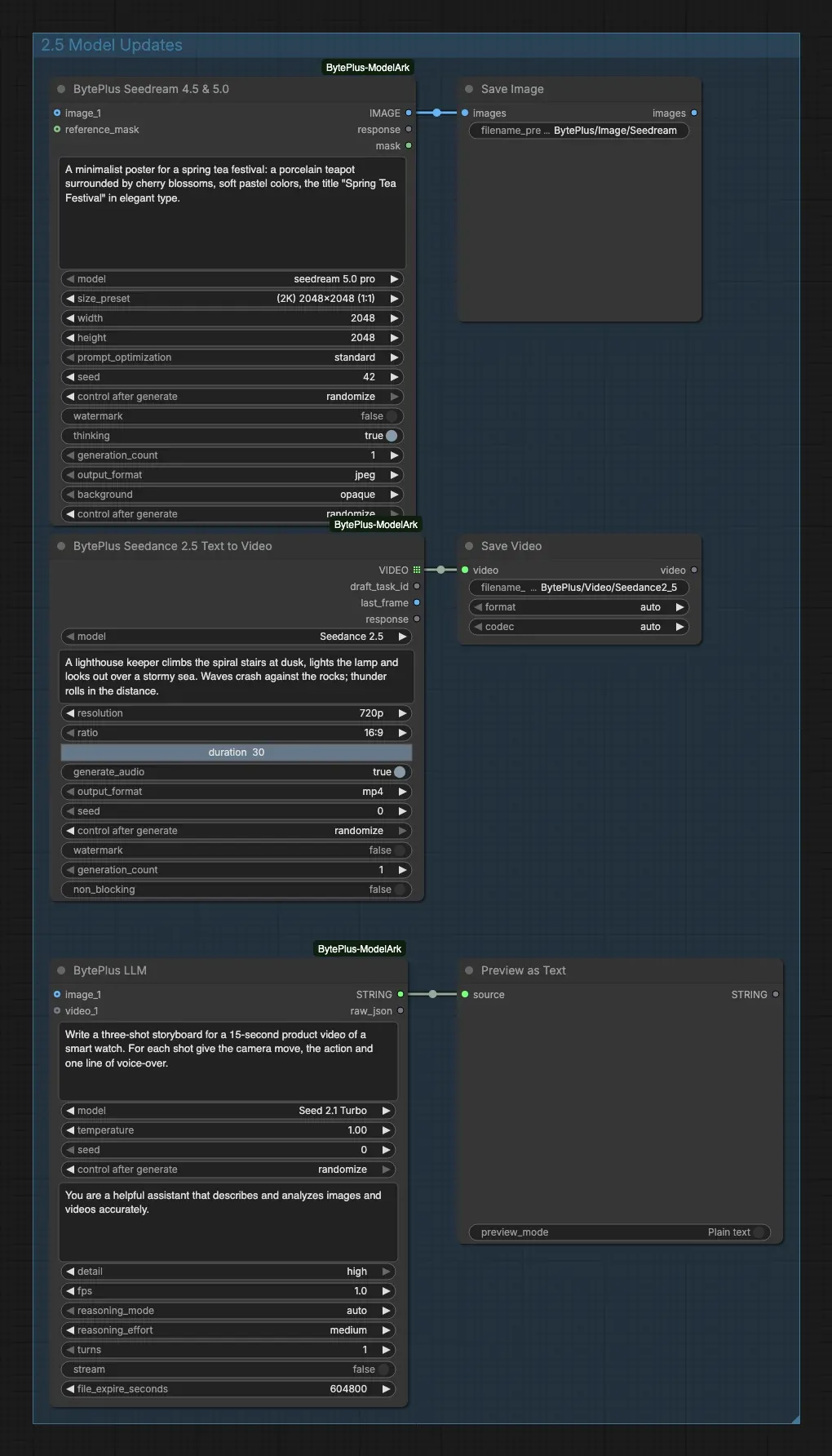Viewport: 832px width, 1456px height.
Task: Open LLM model Seed 2.1 Turbo dropdown
Action: [x=228, y=1111]
